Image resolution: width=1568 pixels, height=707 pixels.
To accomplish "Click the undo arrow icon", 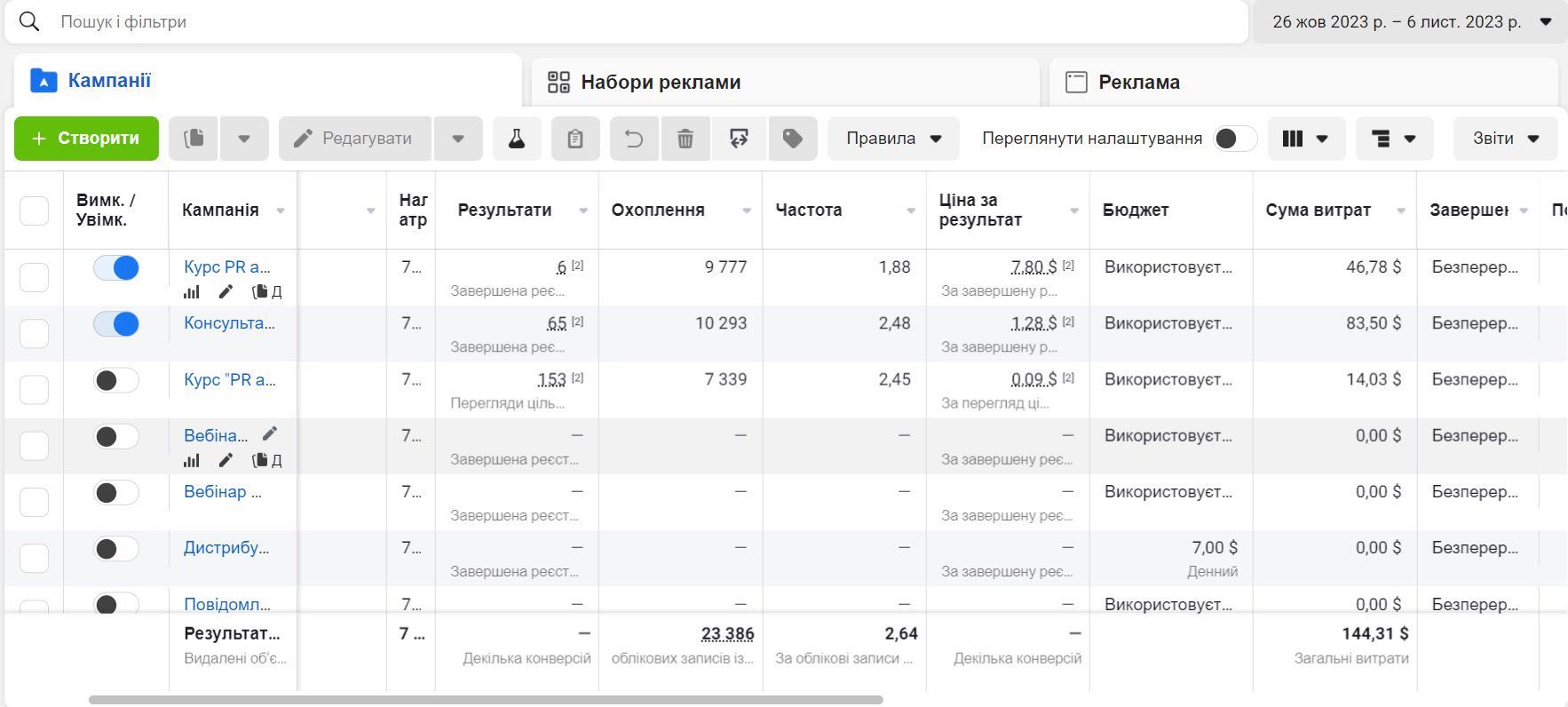I will click(x=634, y=139).
